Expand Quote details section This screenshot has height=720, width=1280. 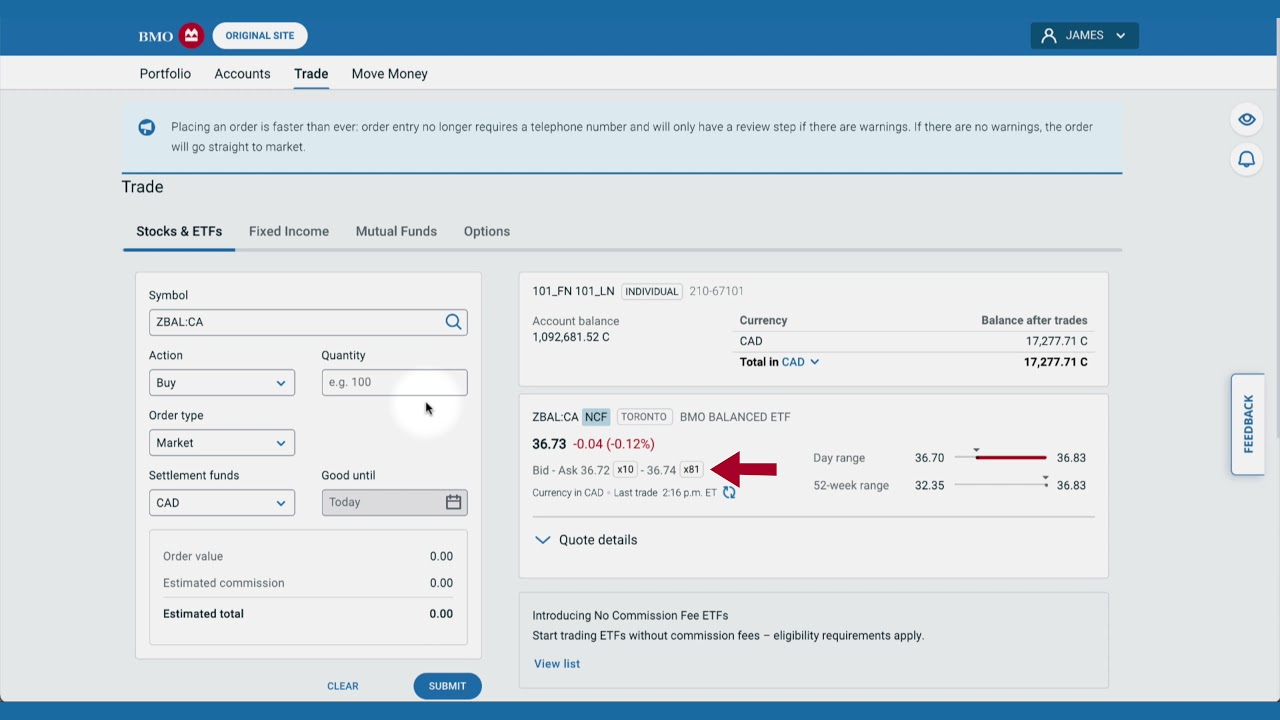586,540
